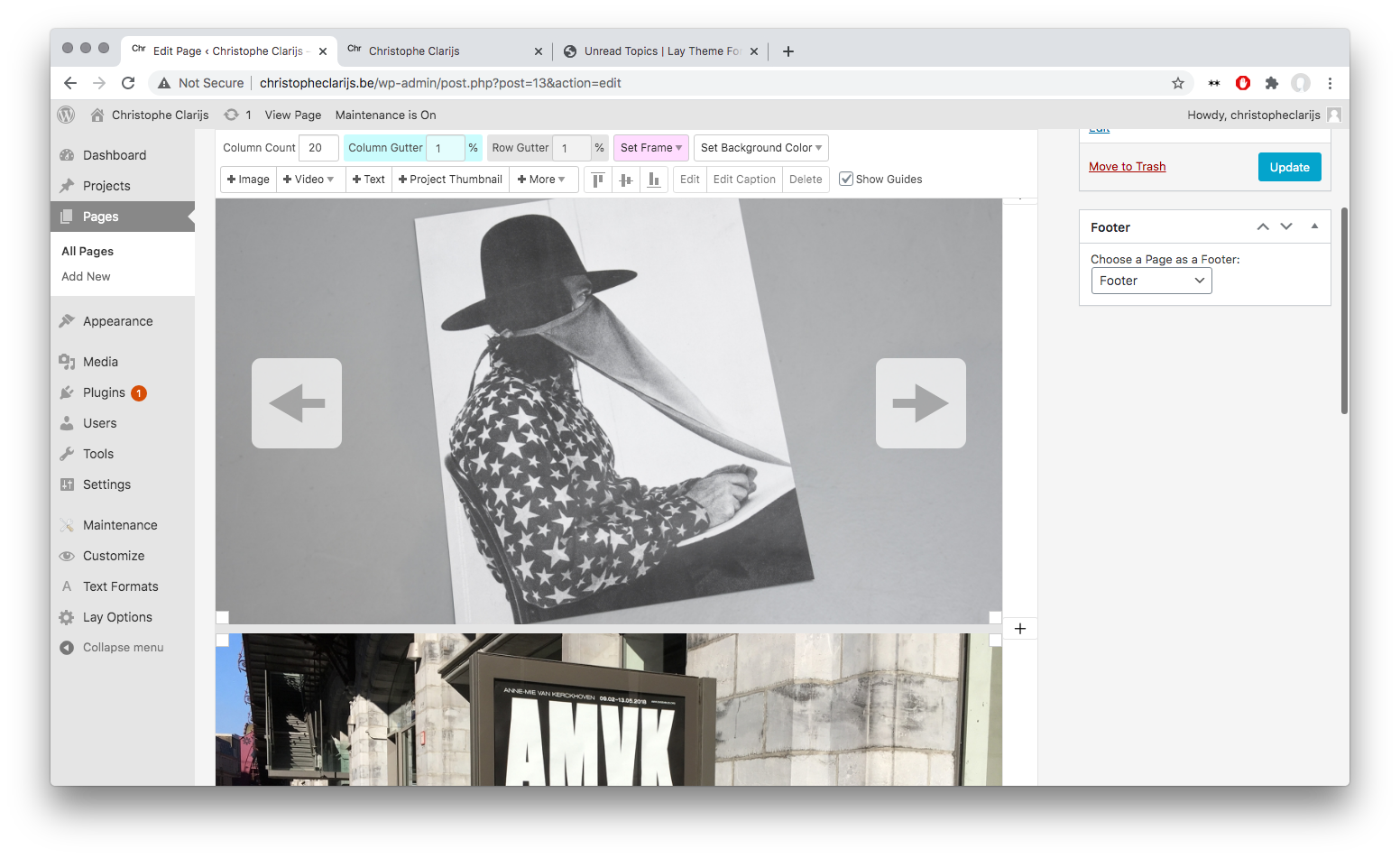The image size is (1400, 858).
Task: Align selected elements to top
Action: tap(597, 180)
